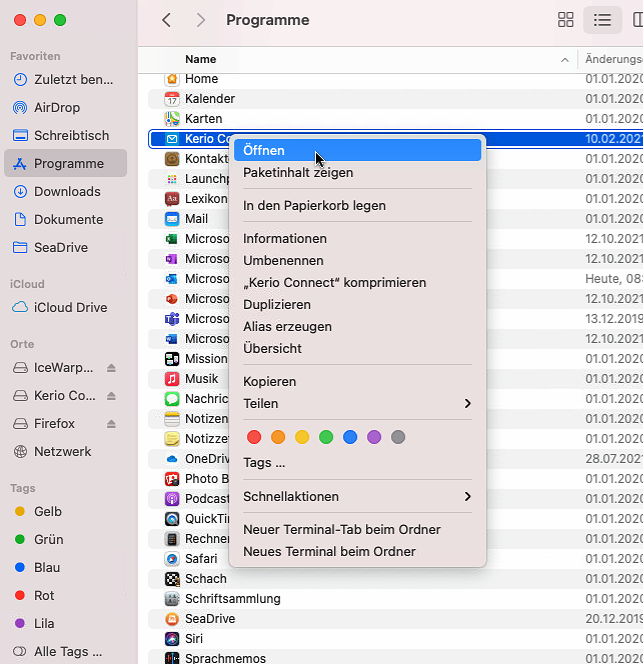Image resolution: width=643 pixels, height=664 pixels.
Task: Choose Öffnen from the context menu
Action: [264, 150]
